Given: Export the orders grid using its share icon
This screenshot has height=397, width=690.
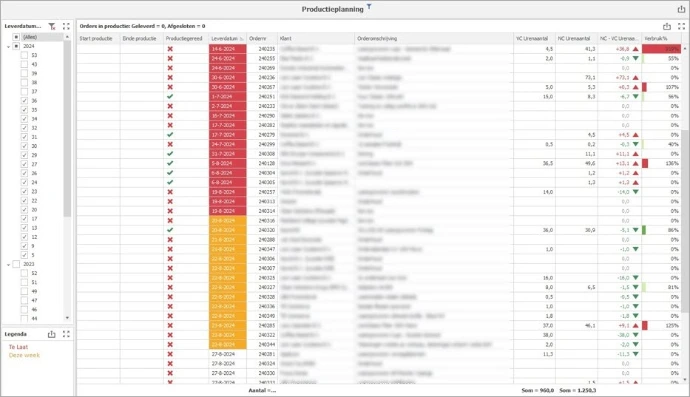Looking at the screenshot, I should point(667,26).
